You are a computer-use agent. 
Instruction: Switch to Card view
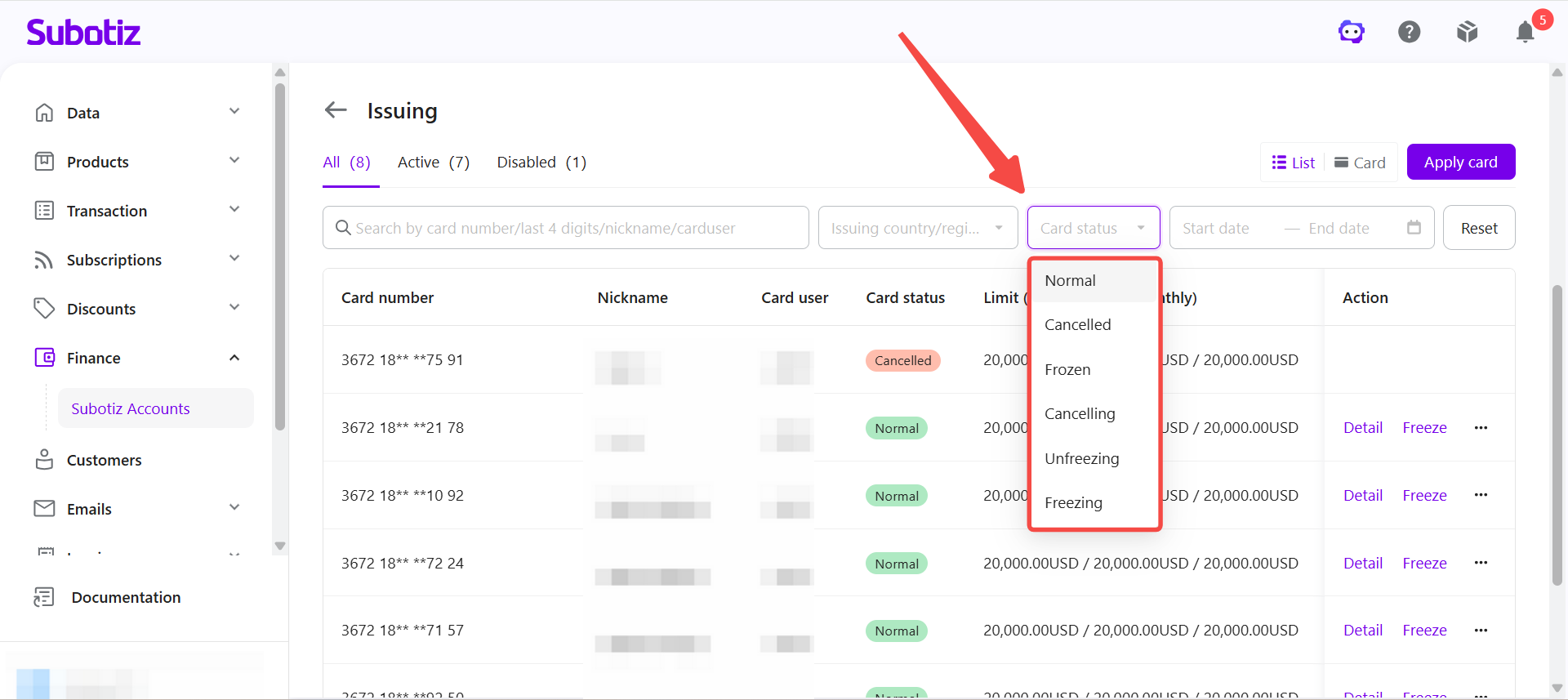(1360, 163)
